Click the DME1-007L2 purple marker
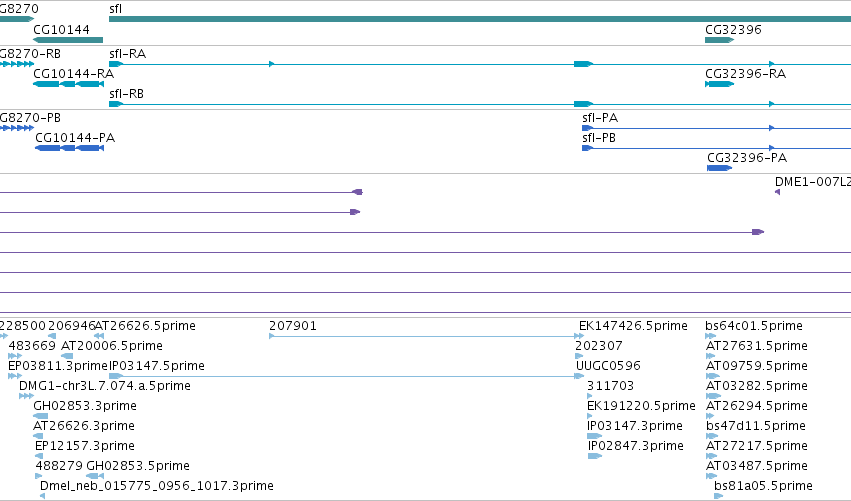851x501 pixels. click(x=778, y=192)
